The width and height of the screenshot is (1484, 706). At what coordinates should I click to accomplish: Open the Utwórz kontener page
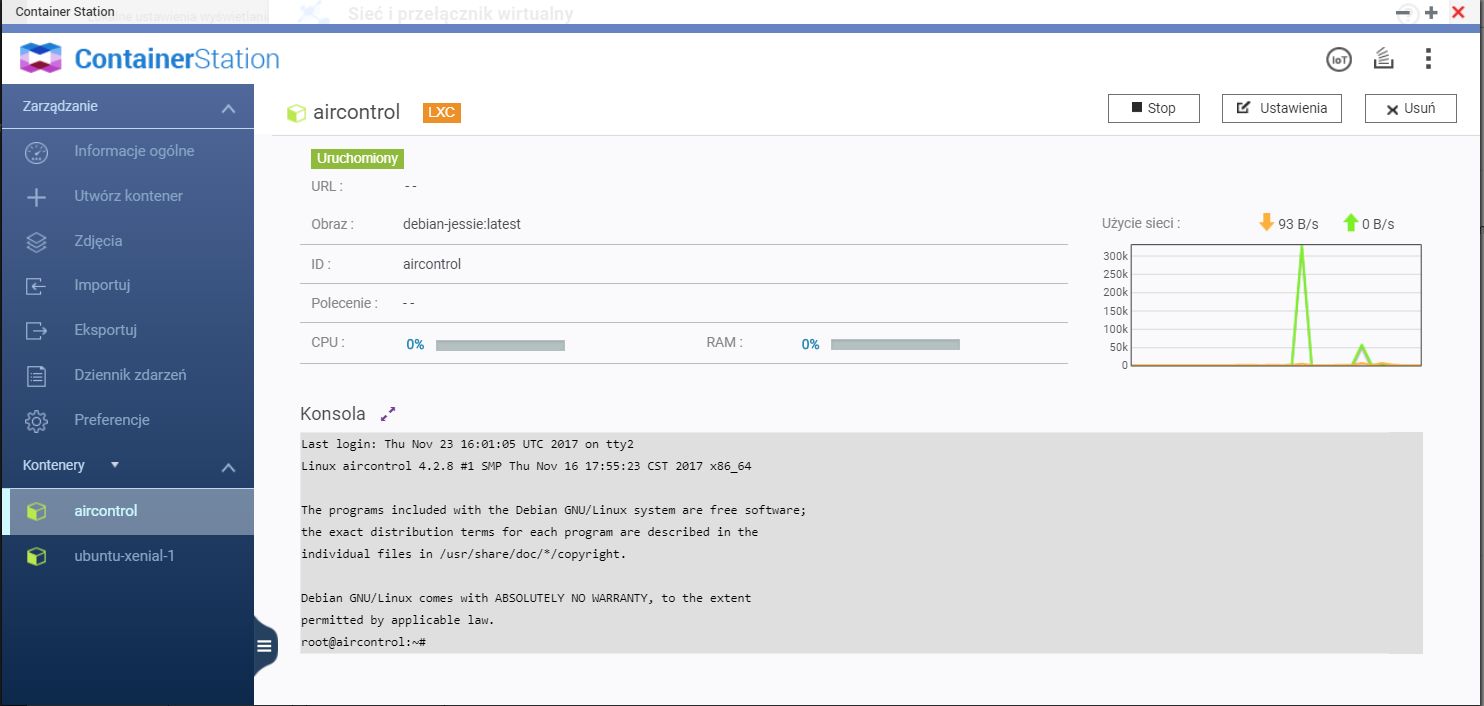[127, 197]
